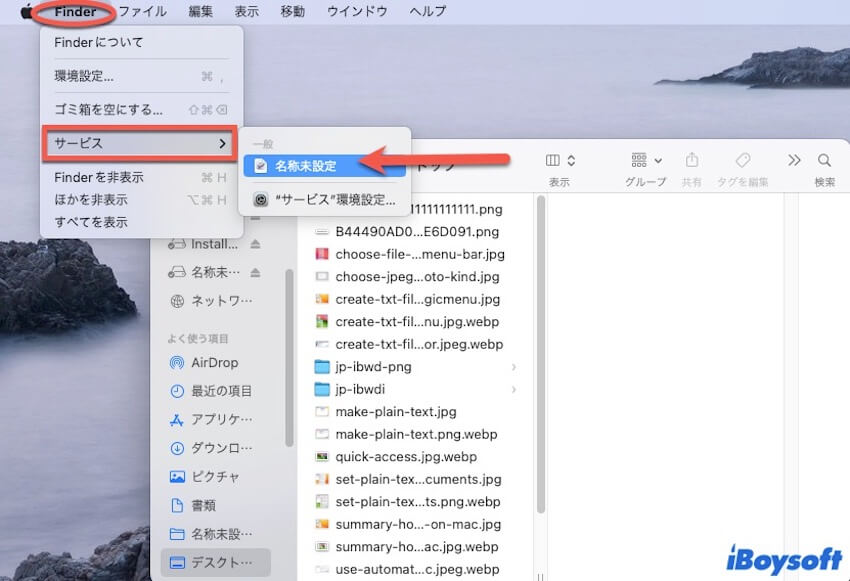Click the Share icon in Finder toolbar
Viewport: 850px width, 581px height.
692,161
